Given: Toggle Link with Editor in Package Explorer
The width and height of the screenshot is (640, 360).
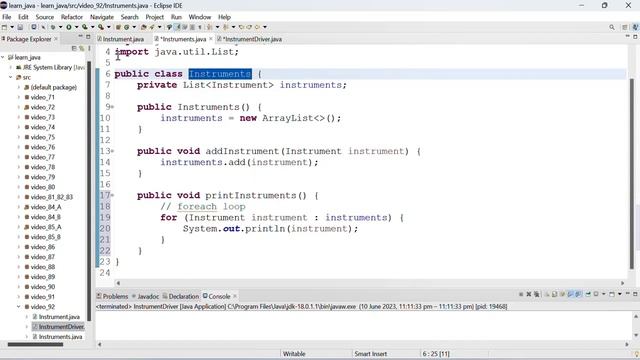Looking at the screenshot, I should click(82, 48).
